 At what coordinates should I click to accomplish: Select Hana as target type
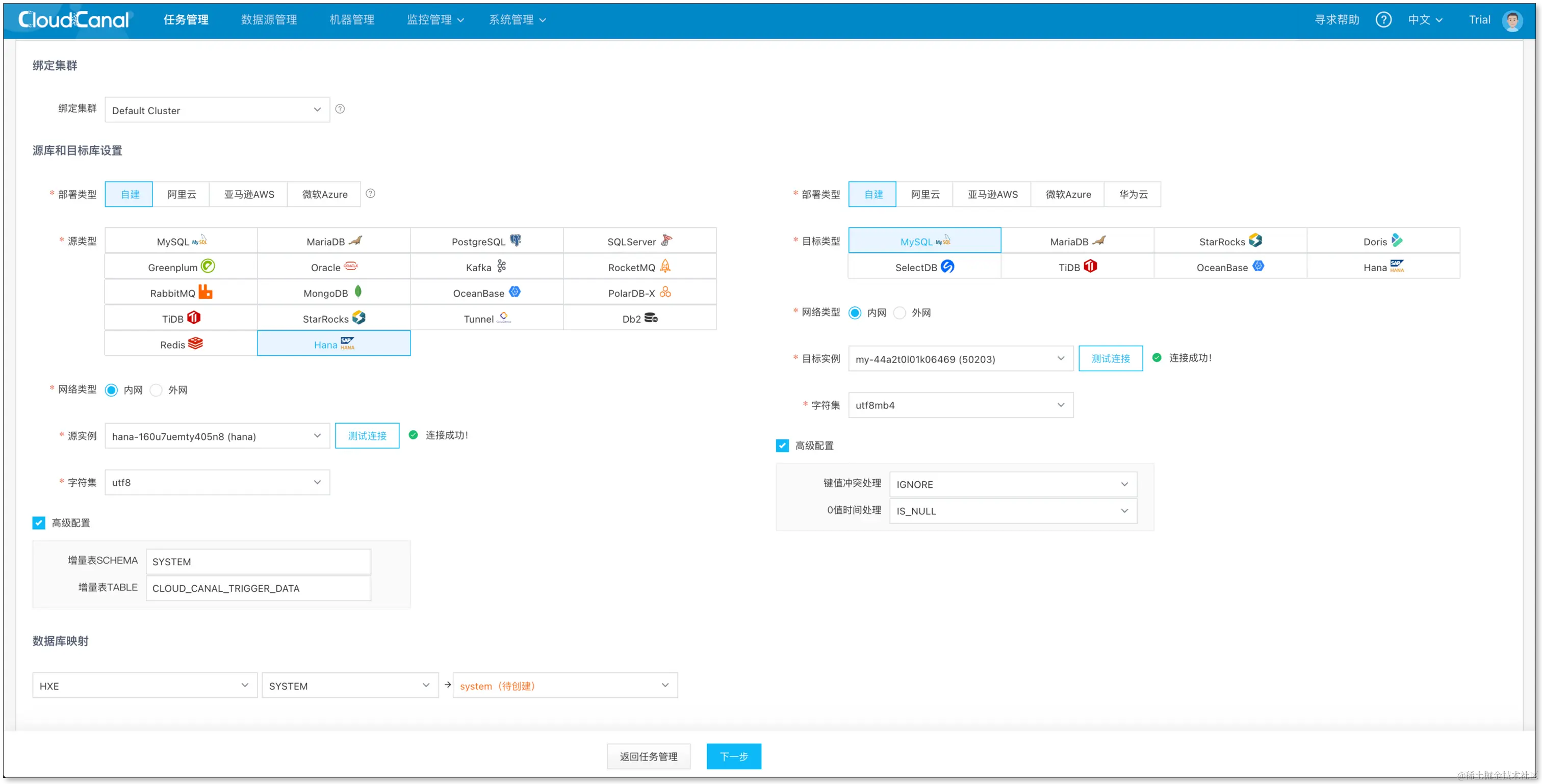click(1383, 267)
